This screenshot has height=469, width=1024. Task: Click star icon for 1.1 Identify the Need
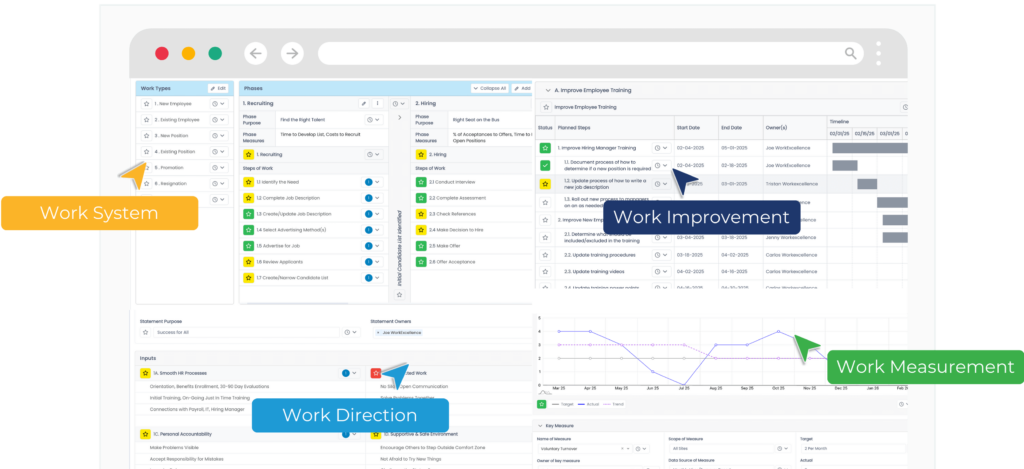pos(248,182)
